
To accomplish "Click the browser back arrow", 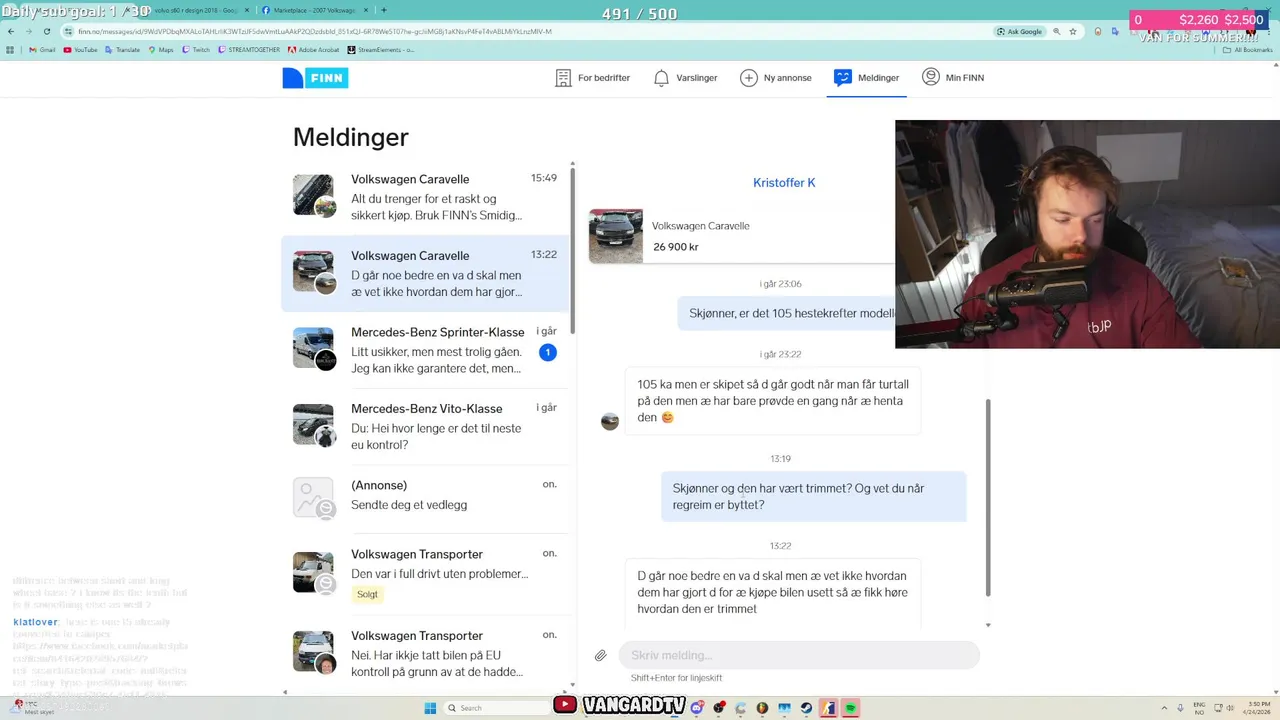I will tap(10, 31).
